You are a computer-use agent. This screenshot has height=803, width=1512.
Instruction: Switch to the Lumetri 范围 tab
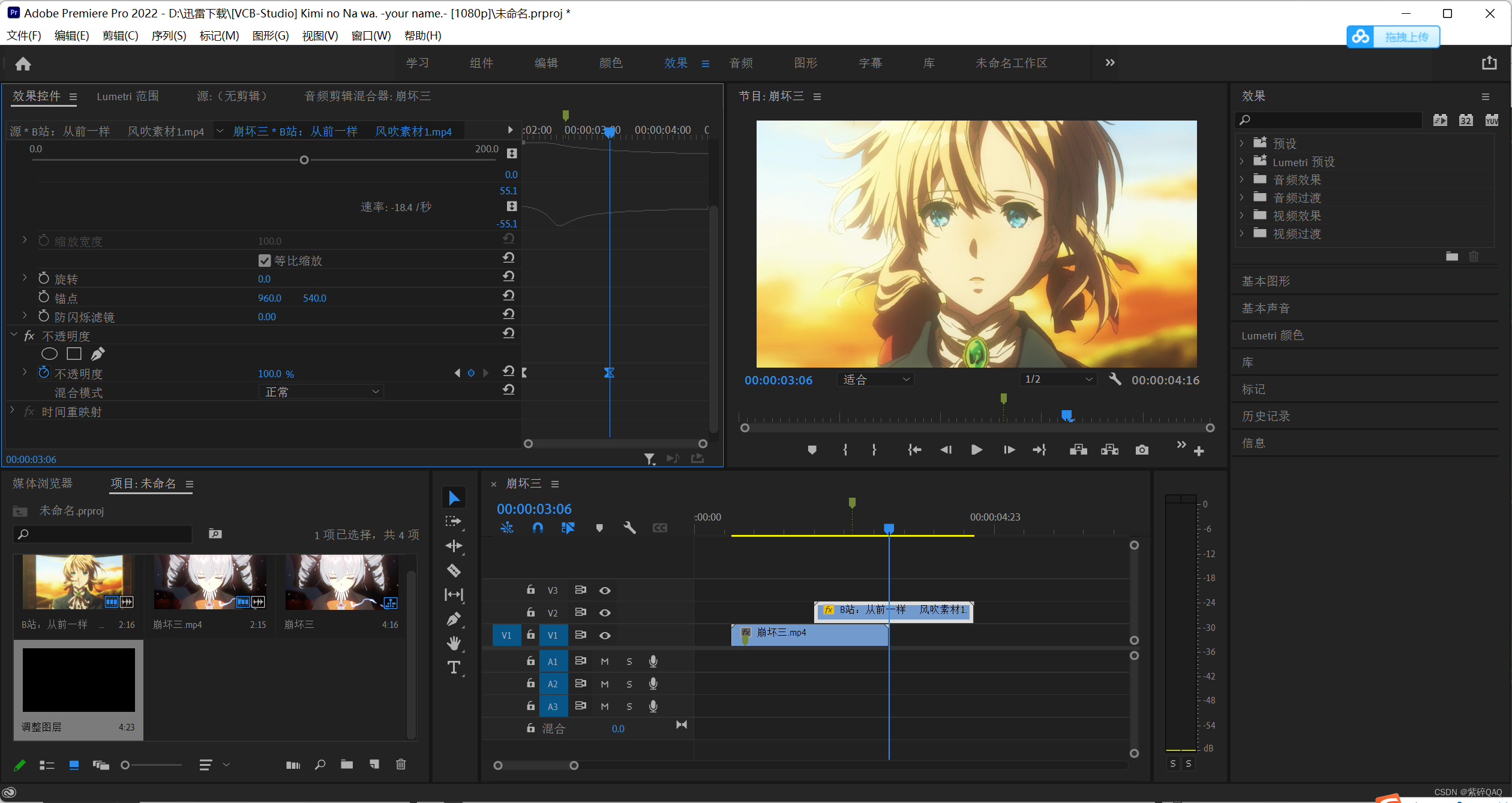tap(128, 96)
